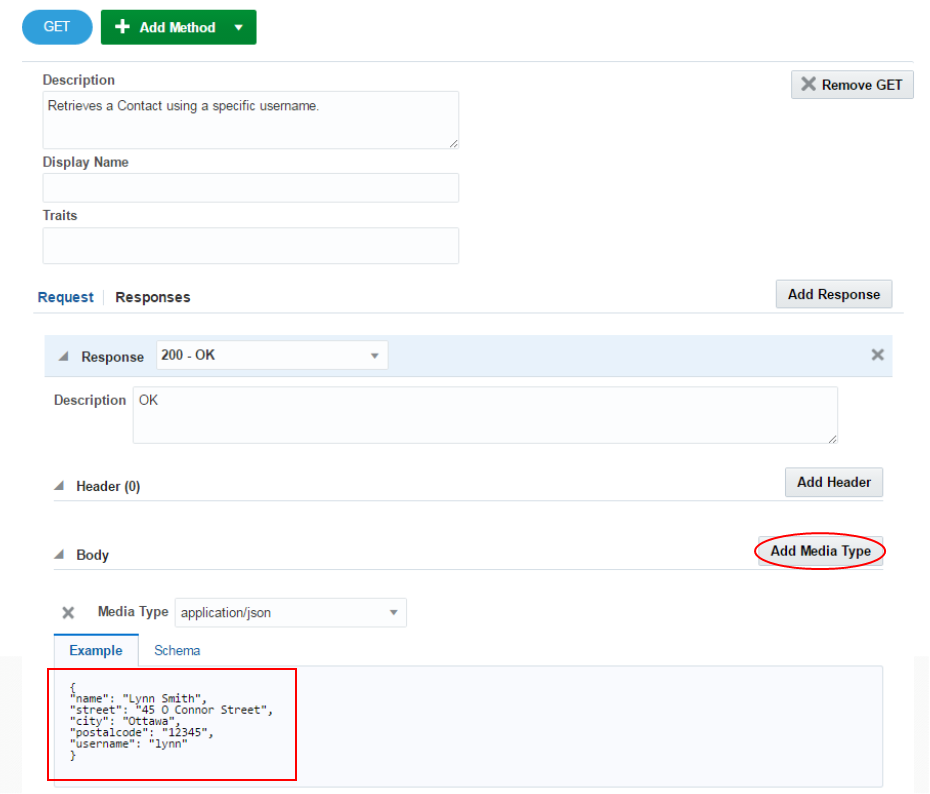
Task: Click inside the JSON example editor
Action: pos(468,726)
